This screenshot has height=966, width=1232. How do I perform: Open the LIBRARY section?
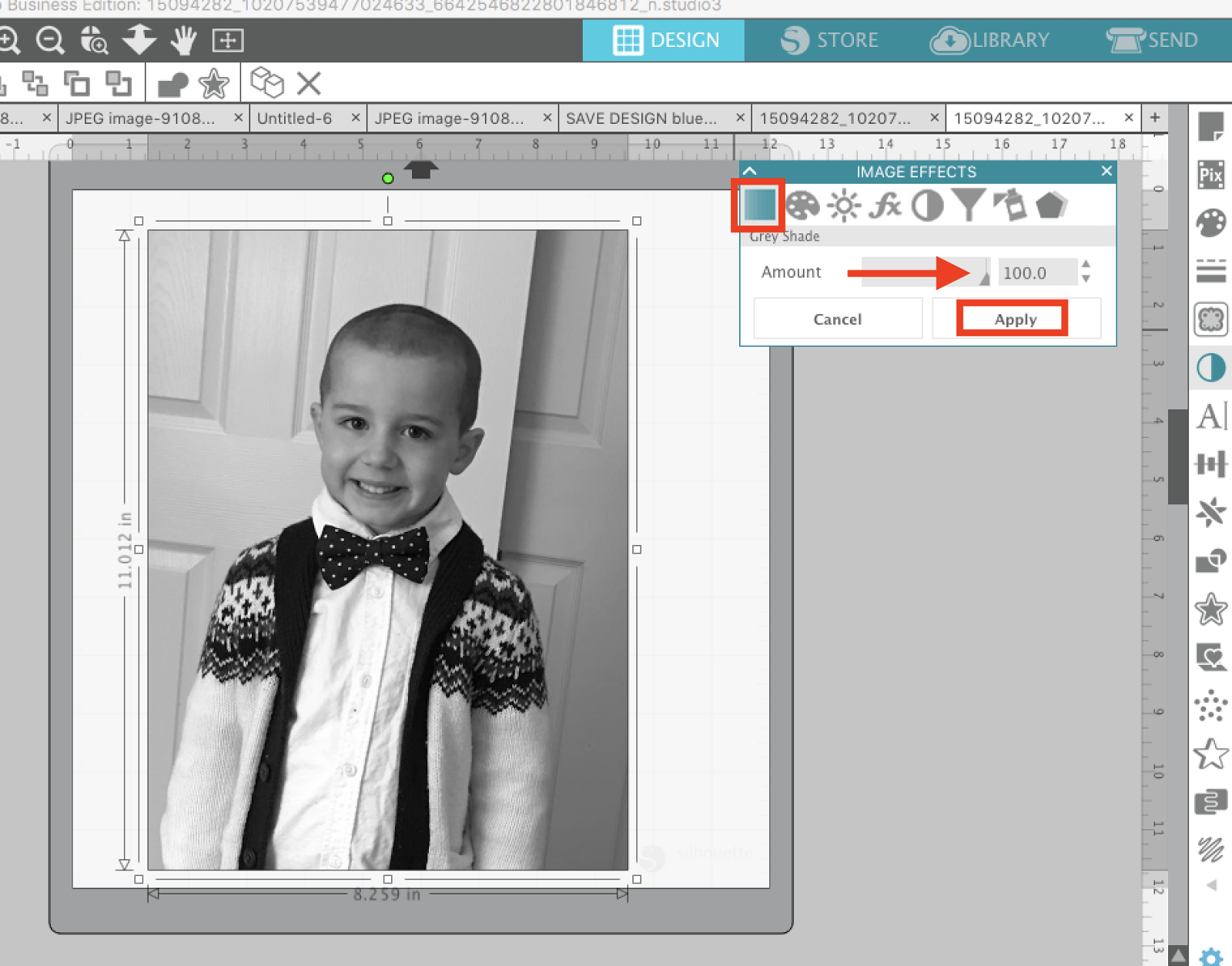991,40
